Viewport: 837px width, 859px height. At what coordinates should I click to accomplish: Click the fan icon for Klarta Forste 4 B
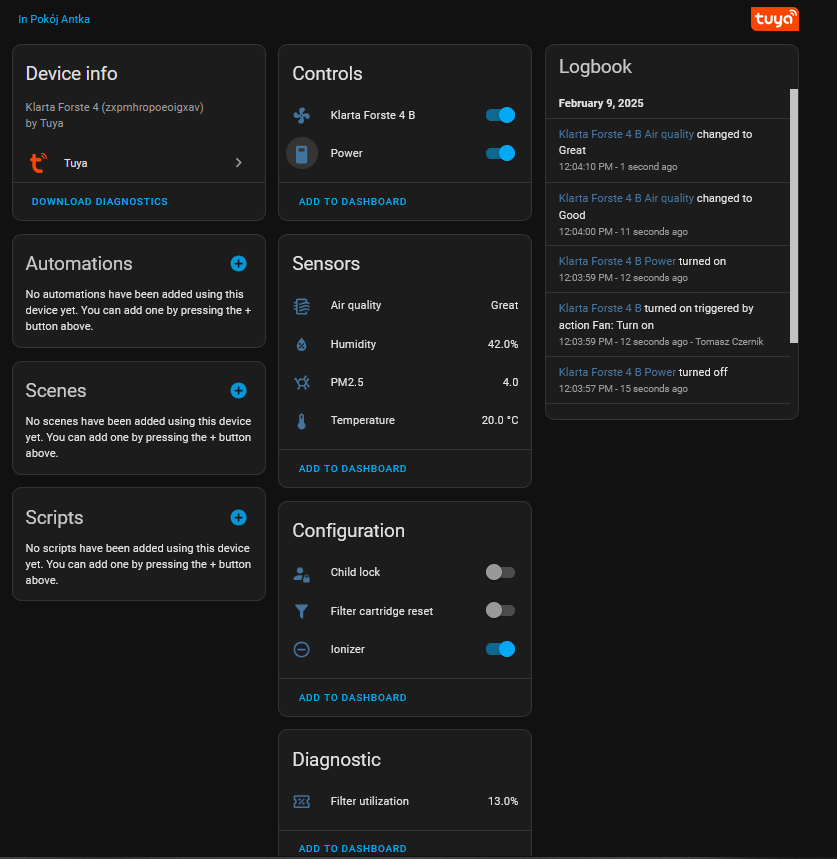point(301,115)
